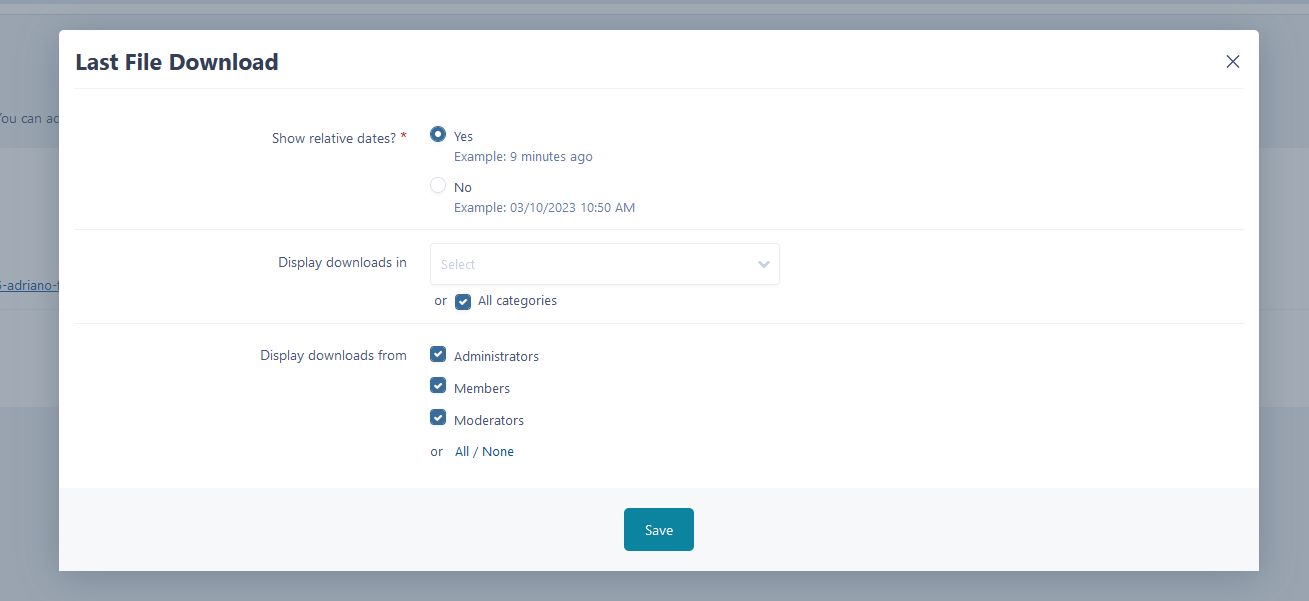Click the empty No radio circle
The width and height of the screenshot is (1309, 601).
pyautogui.click(x=438, y=185)
